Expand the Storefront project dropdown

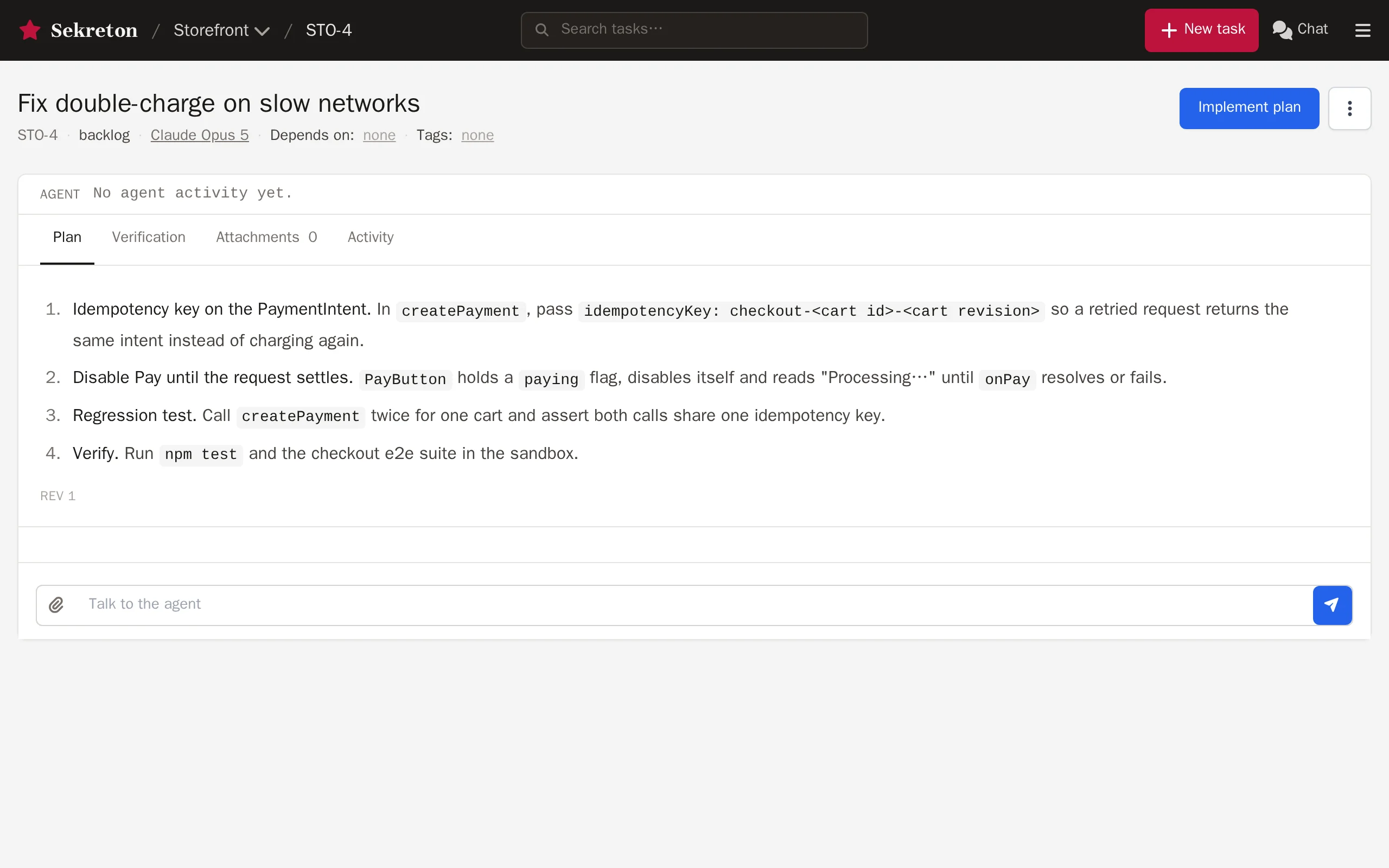tap(221, 30)
